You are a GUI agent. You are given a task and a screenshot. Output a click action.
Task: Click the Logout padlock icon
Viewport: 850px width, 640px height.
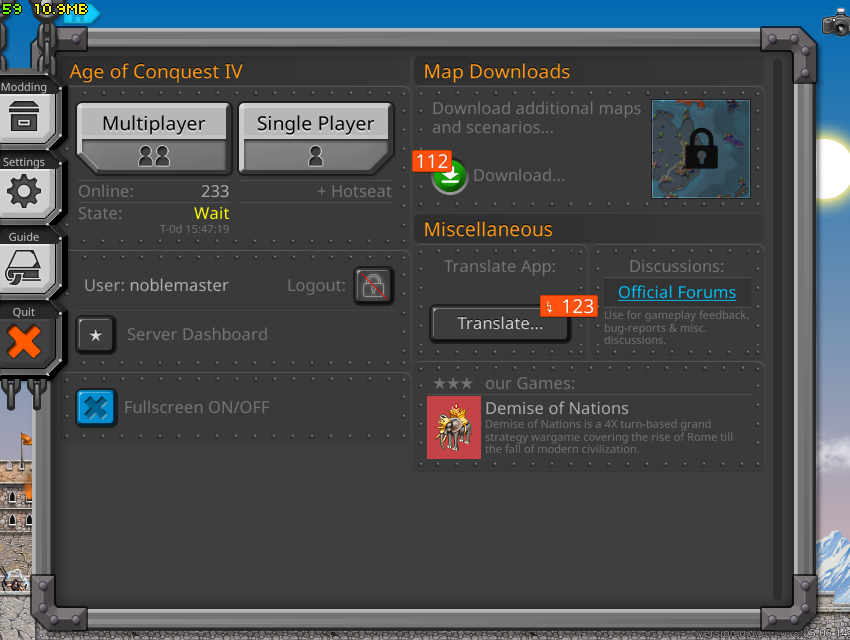coord(373,286)
